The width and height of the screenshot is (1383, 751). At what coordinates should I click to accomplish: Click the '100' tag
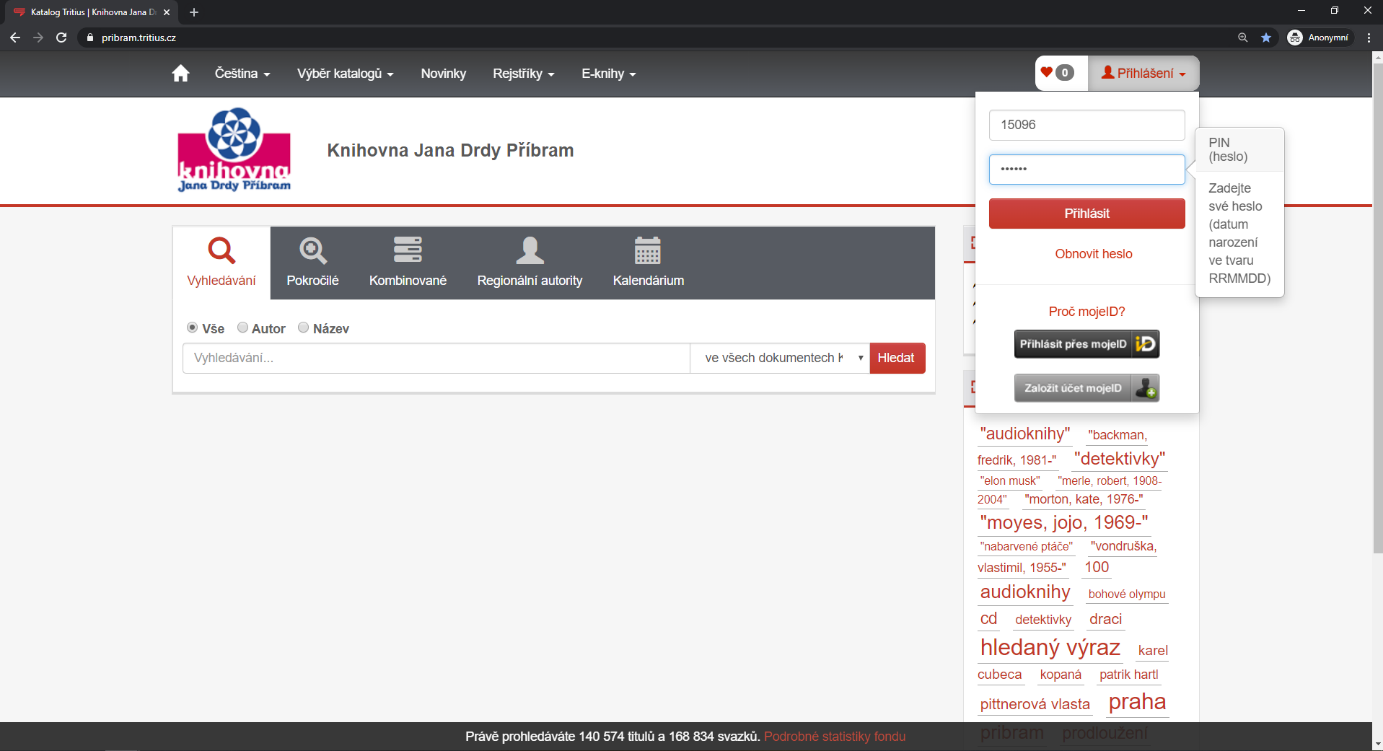point(1097,567)
